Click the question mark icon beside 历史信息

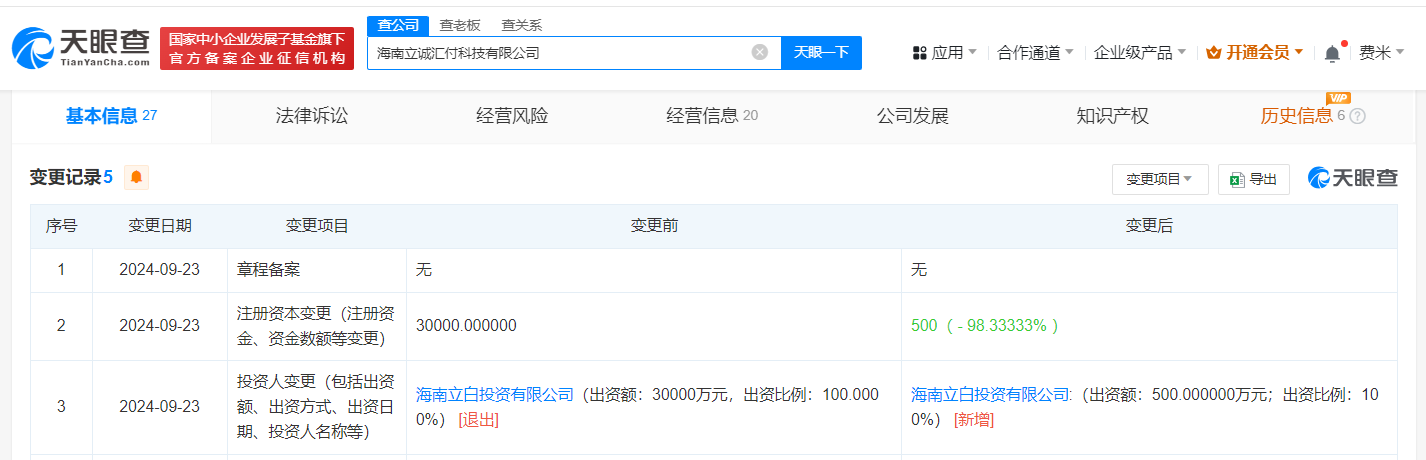tap(1357, 116)
